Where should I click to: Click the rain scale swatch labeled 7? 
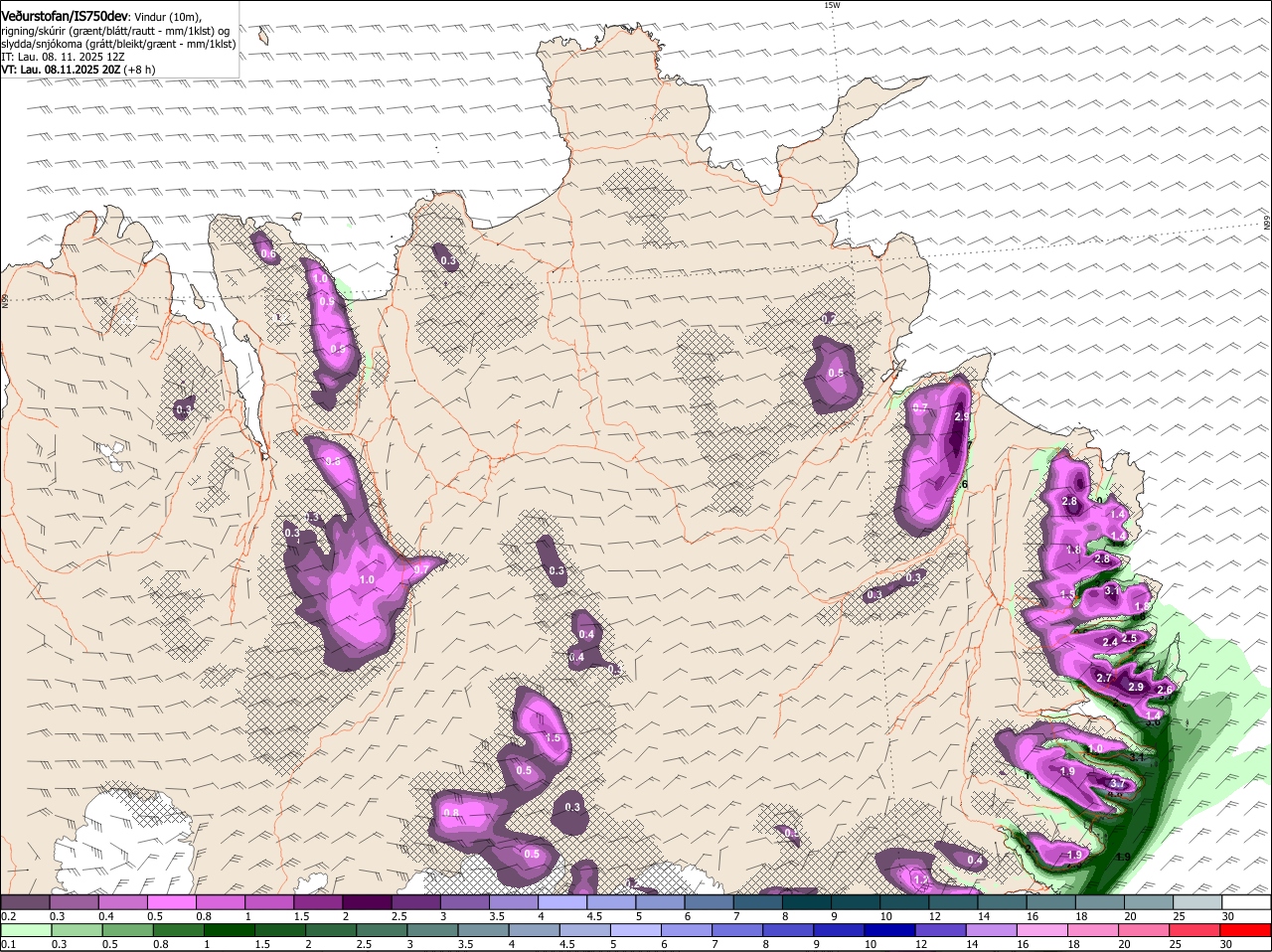click(x=737, y=930)
